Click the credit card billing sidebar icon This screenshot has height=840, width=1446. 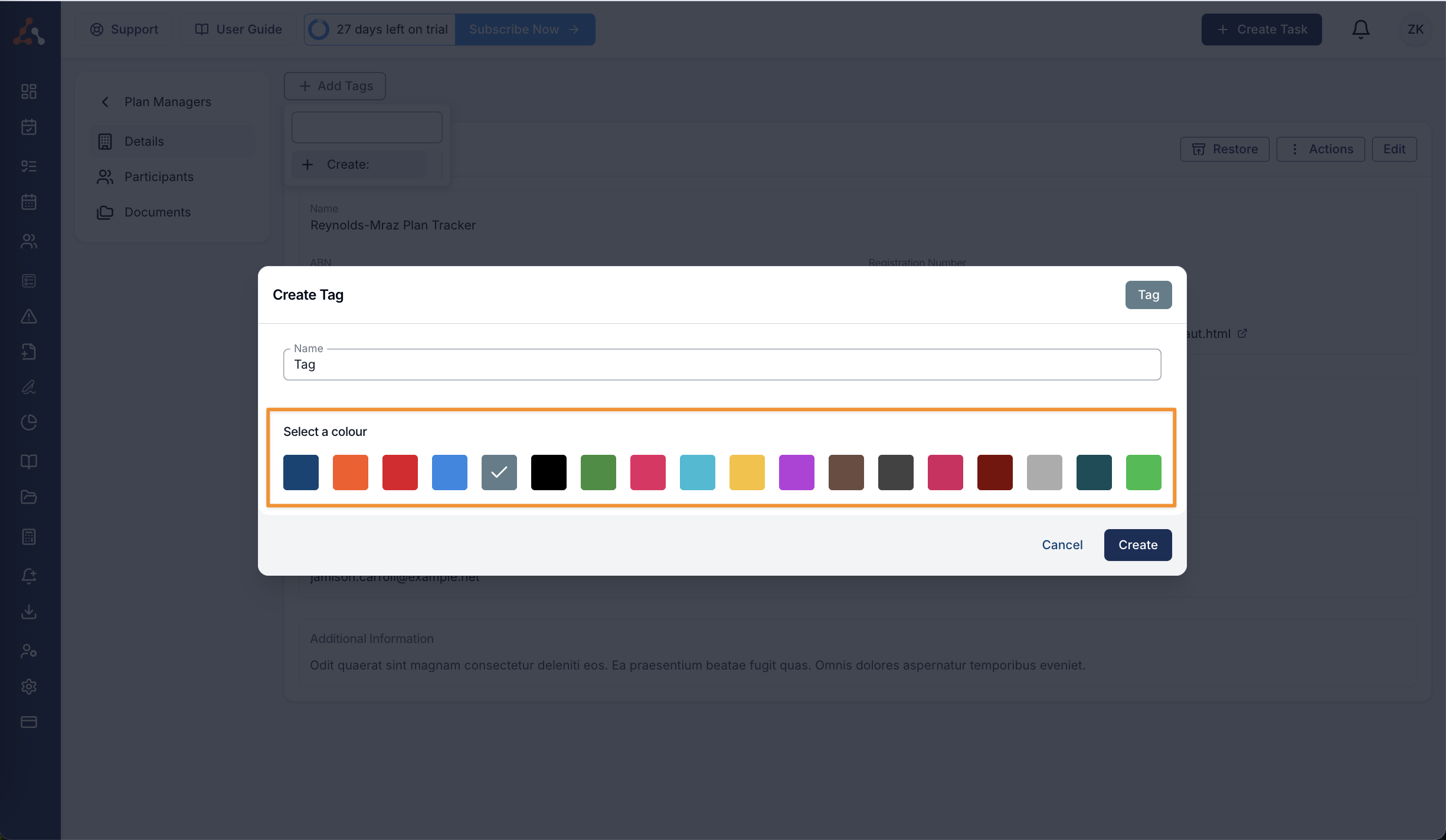click(x=29, y=722)
